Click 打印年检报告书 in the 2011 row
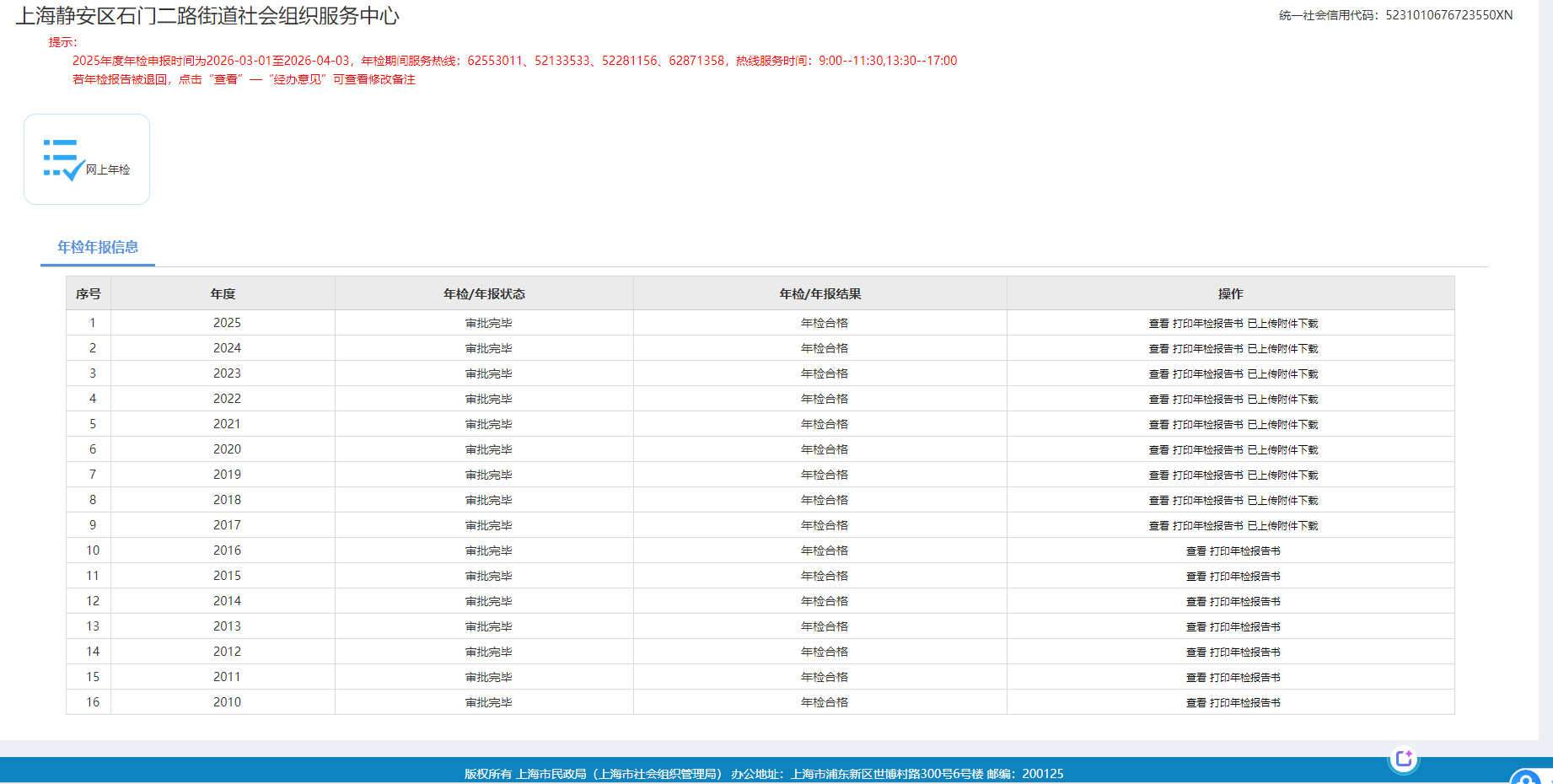 [x=1244, y=678]
